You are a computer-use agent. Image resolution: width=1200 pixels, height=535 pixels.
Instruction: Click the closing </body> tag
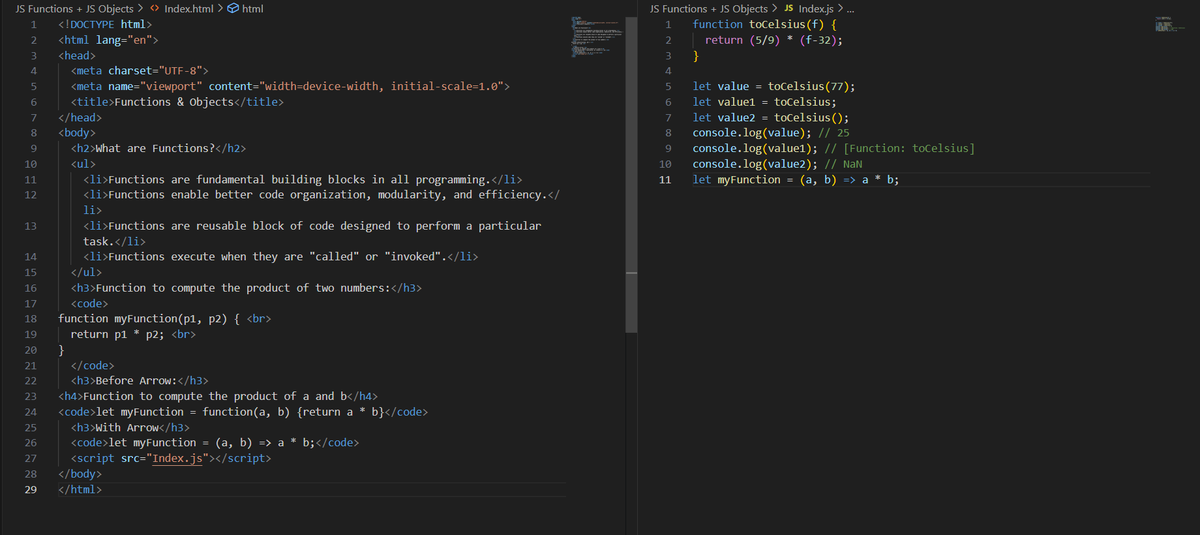tap(80, 474)
